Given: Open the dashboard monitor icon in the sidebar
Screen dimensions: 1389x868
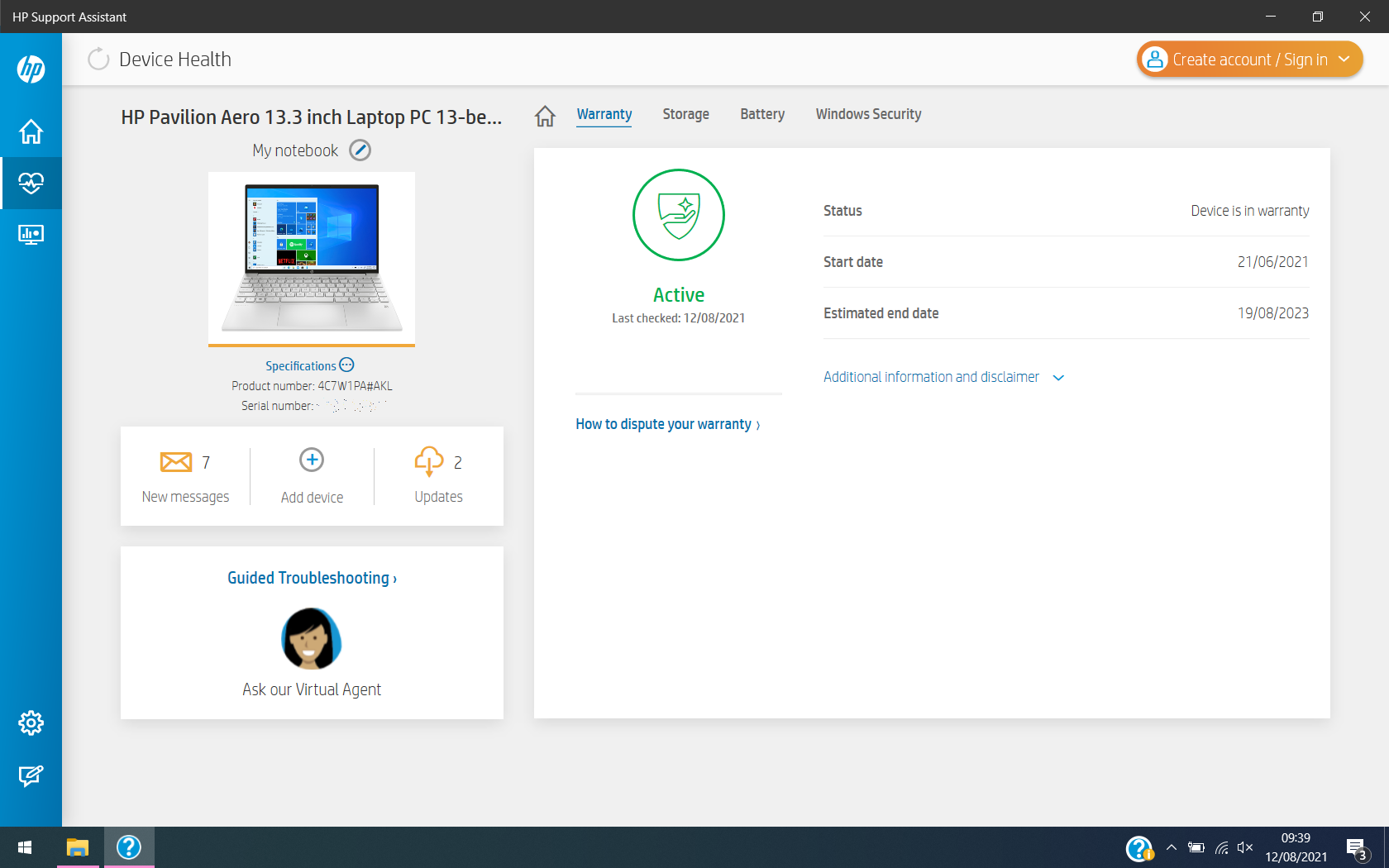Looking at the screenshot, I should [x=31, y=235].
